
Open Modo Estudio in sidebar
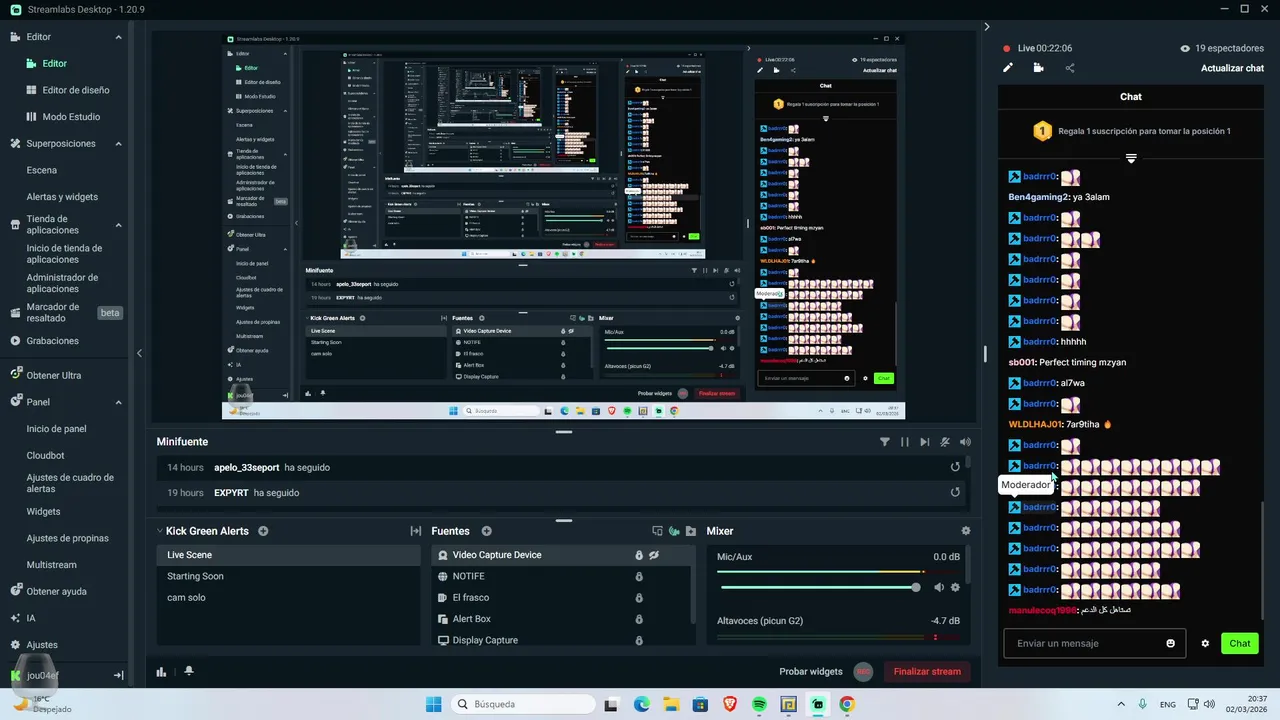(x=71, y=117)
